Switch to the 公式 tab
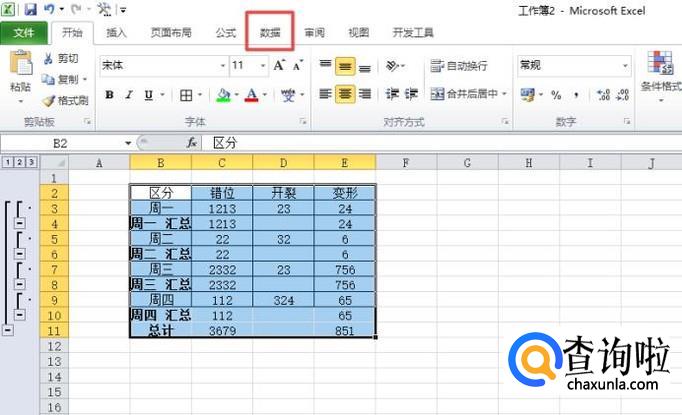 point(226,33)
